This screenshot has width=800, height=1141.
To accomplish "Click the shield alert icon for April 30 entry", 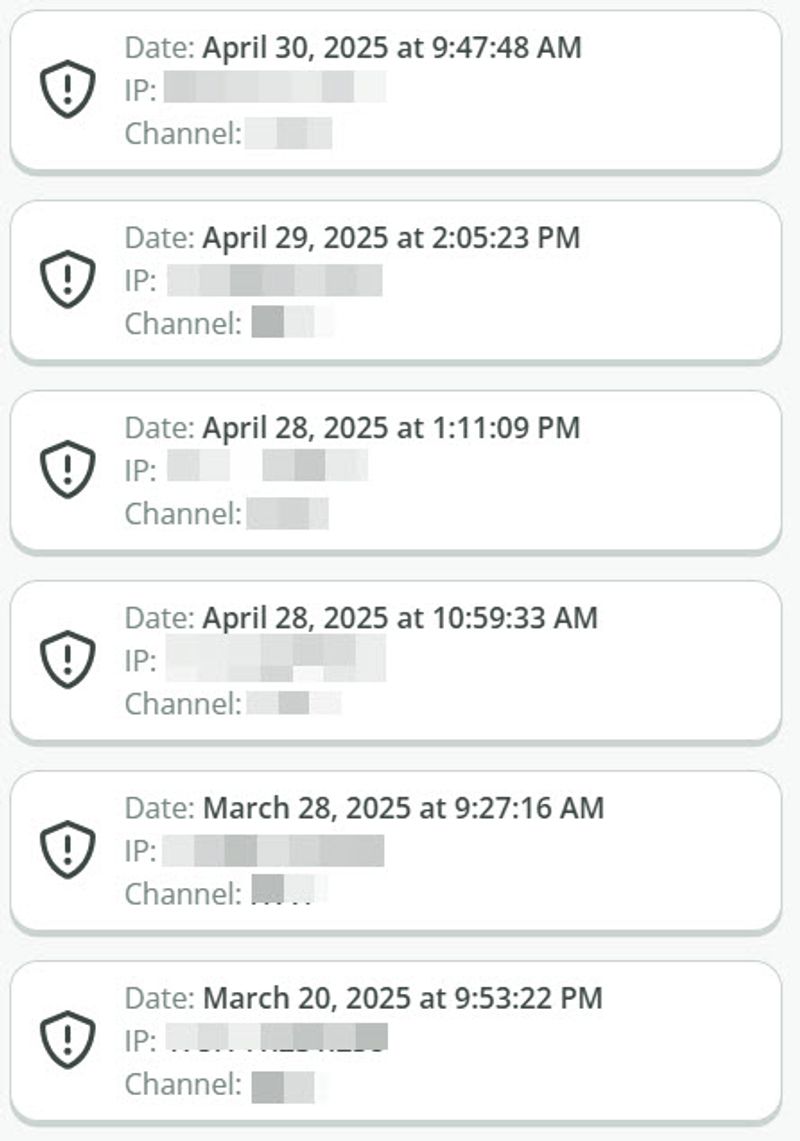I will [x=67, y=89].
